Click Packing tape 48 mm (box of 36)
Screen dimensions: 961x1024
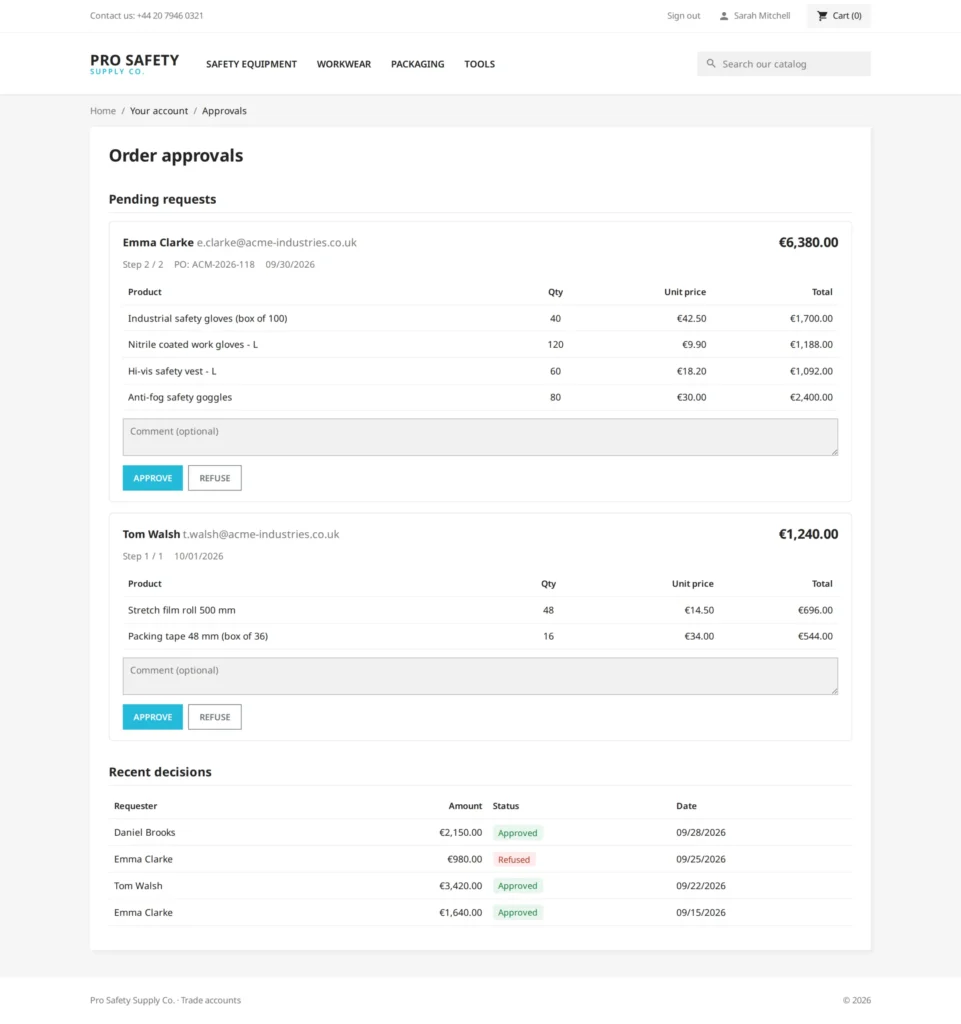(x=198, y=636)
